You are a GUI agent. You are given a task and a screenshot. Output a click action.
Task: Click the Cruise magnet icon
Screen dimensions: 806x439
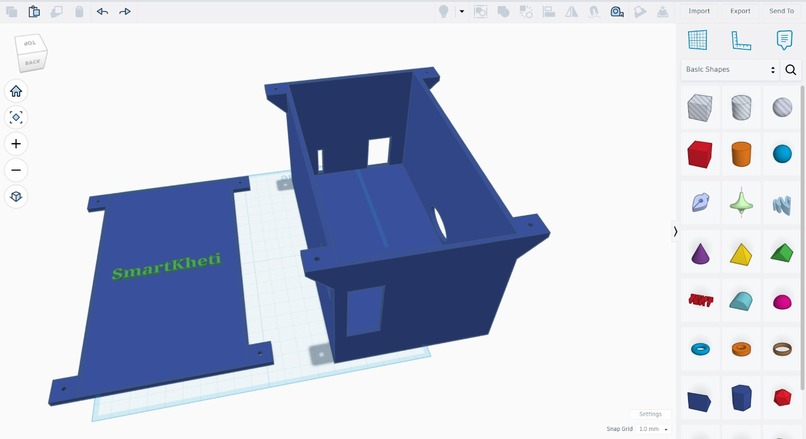point(594,11)
